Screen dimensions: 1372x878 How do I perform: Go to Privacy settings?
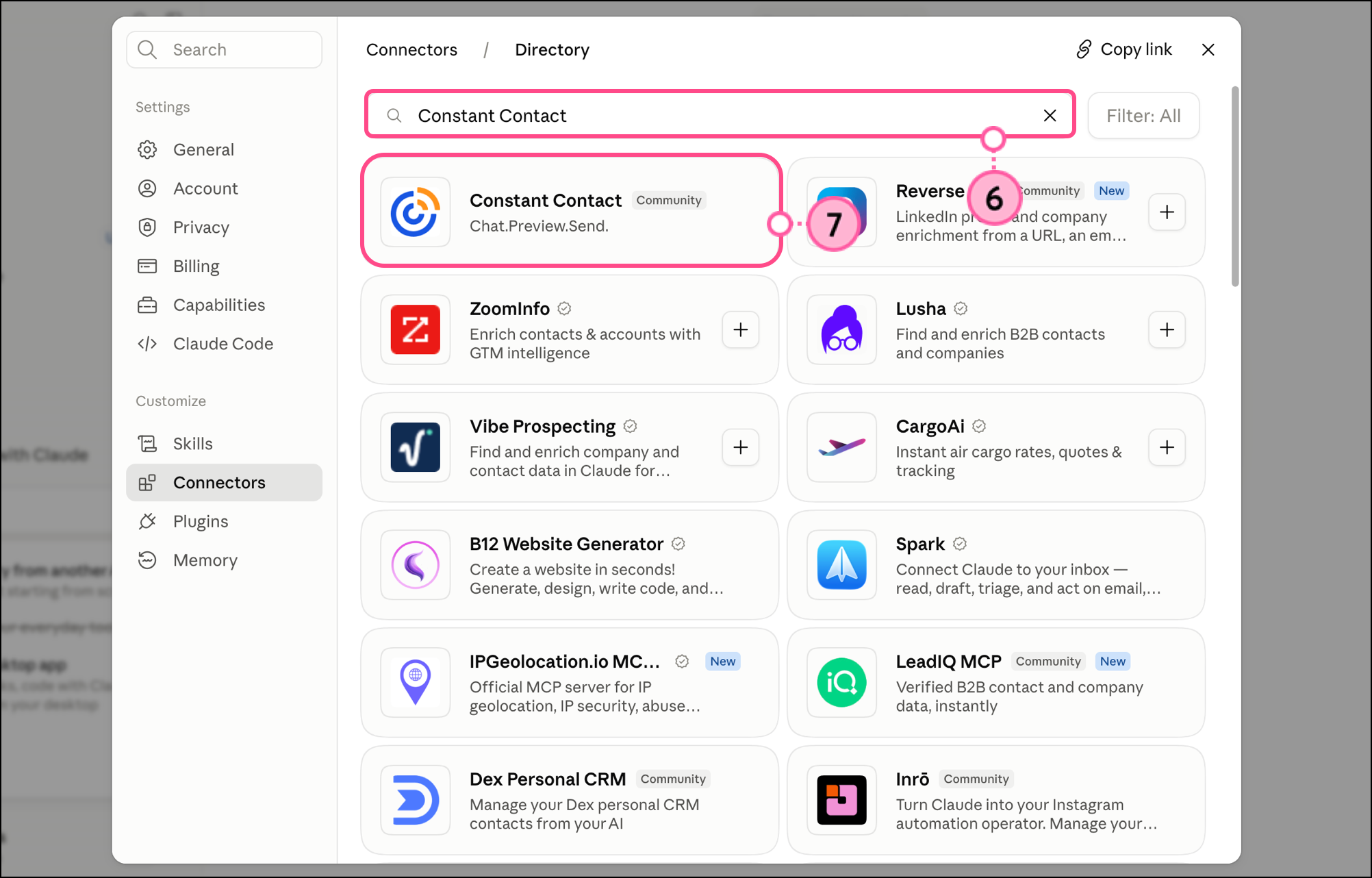[224, 227]
